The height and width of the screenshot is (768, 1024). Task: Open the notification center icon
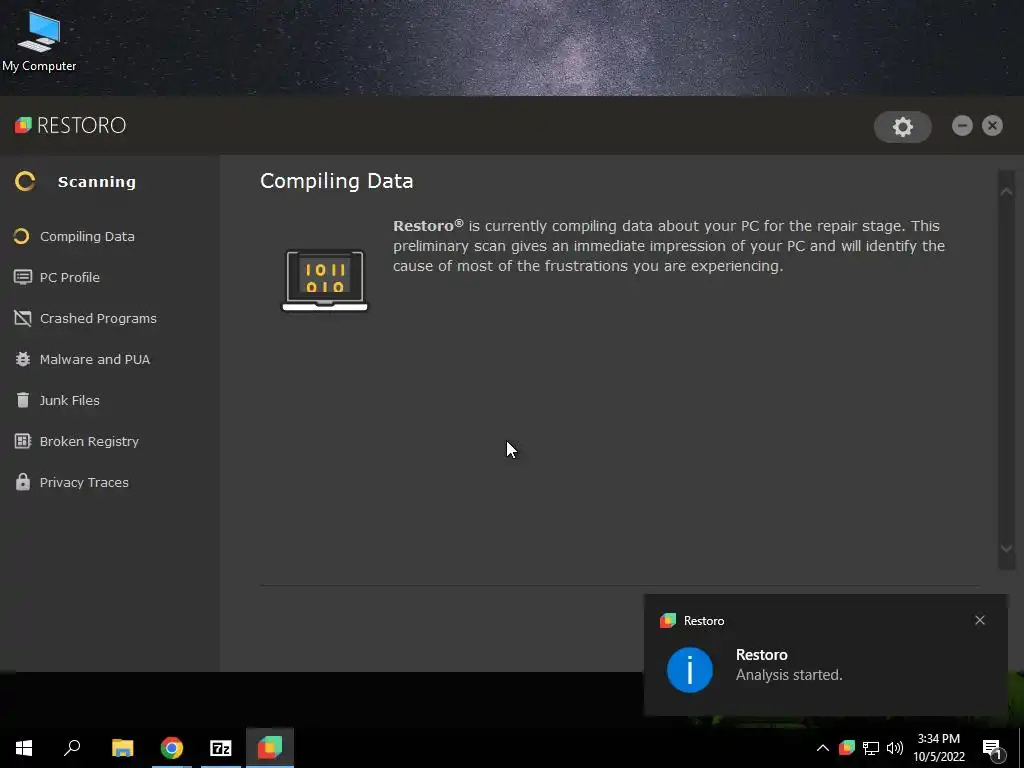click(993, 748)
